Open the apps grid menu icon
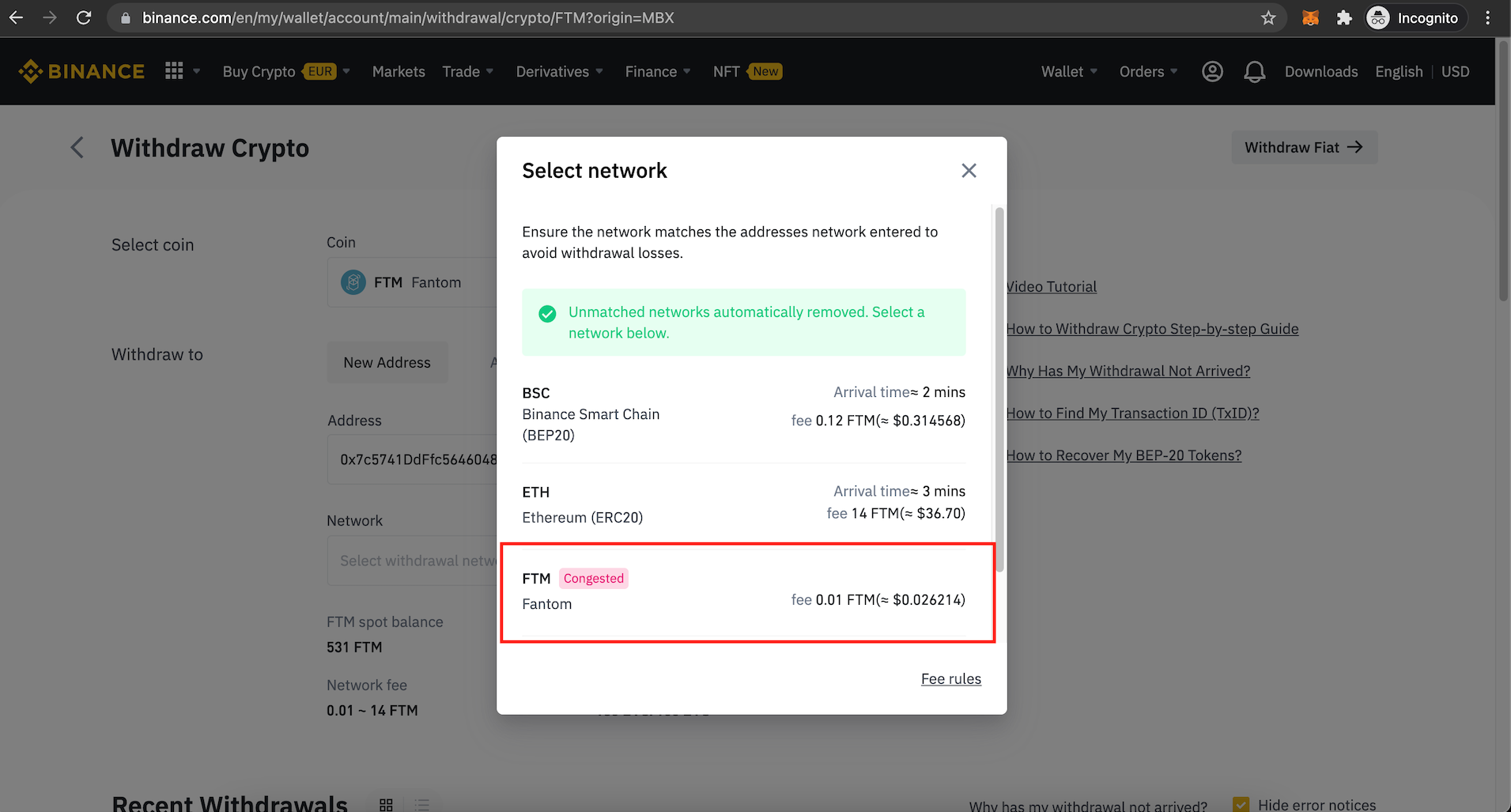 [174, 71]
